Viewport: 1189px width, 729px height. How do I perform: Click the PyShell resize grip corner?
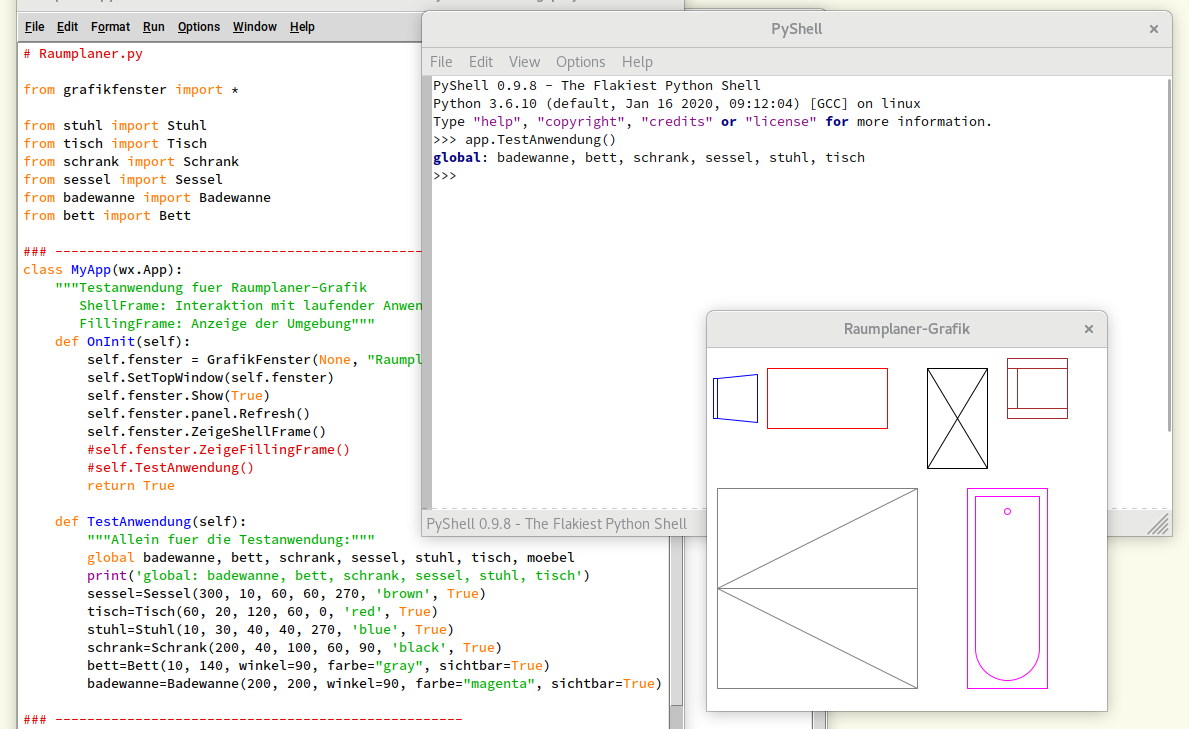(x=1157, y=524)
